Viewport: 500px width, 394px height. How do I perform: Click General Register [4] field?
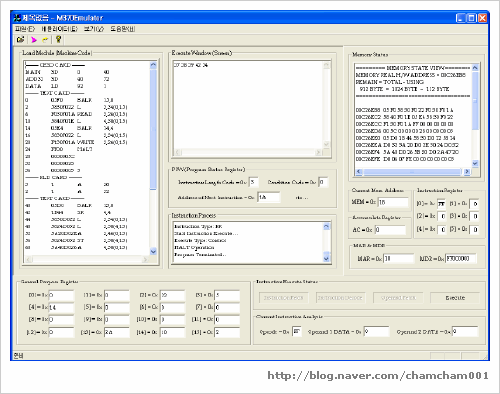tap(61, 307)
